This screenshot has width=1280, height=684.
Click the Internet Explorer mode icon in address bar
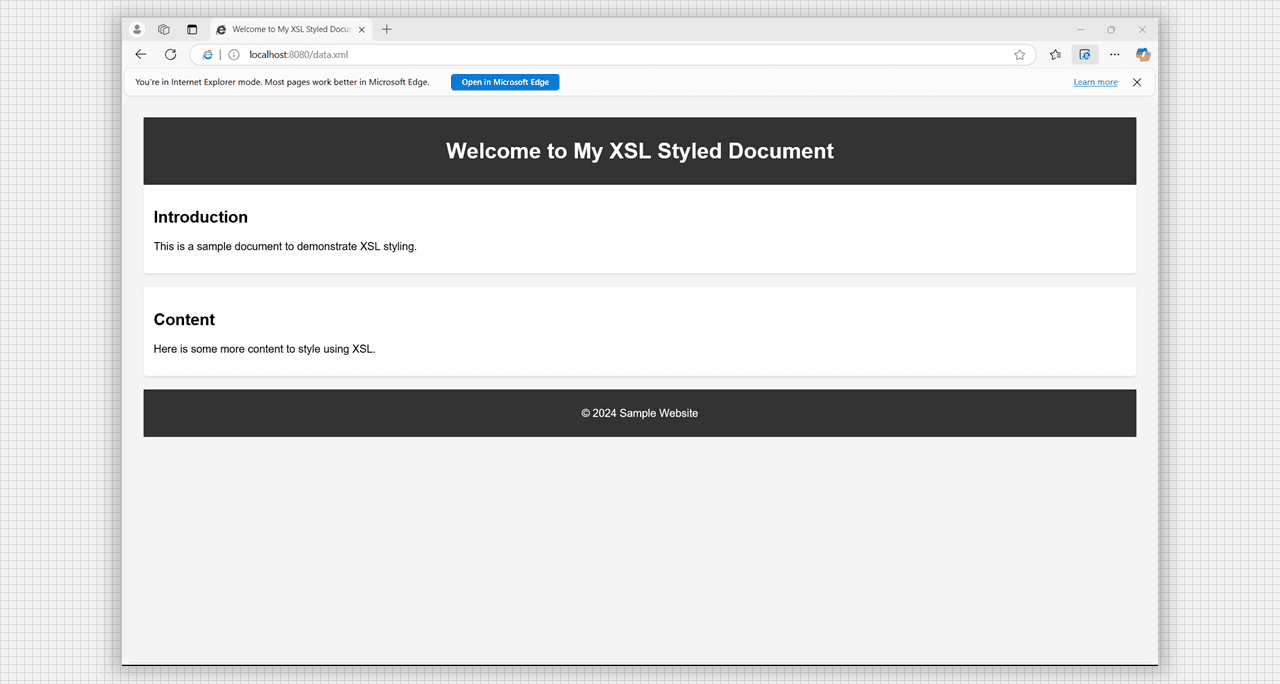208,55
